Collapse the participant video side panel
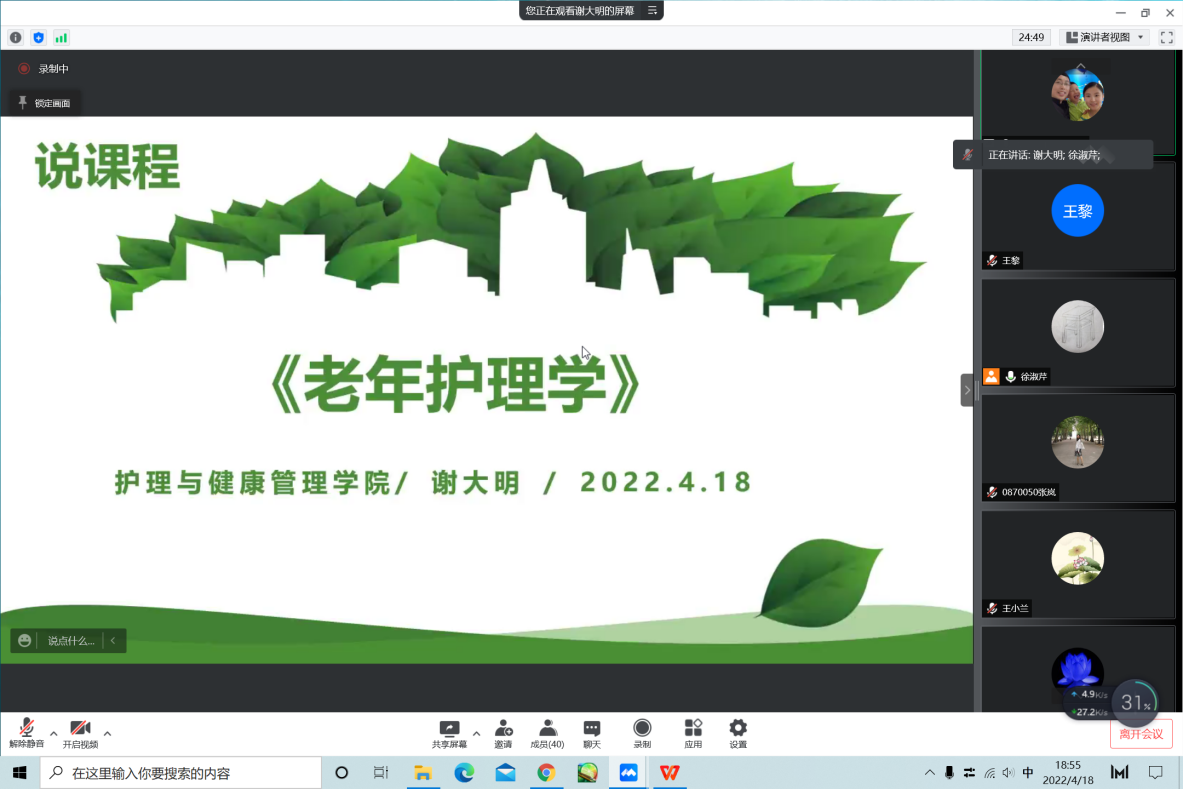The image size is (1183, 789). pyautogui.click(x=966, y=390)
